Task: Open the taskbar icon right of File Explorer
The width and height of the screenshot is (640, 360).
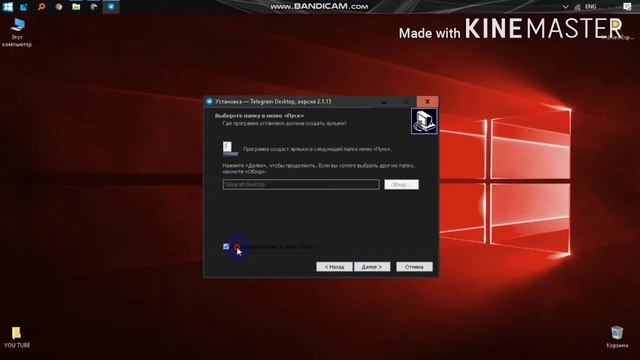Action: (94, 7)
